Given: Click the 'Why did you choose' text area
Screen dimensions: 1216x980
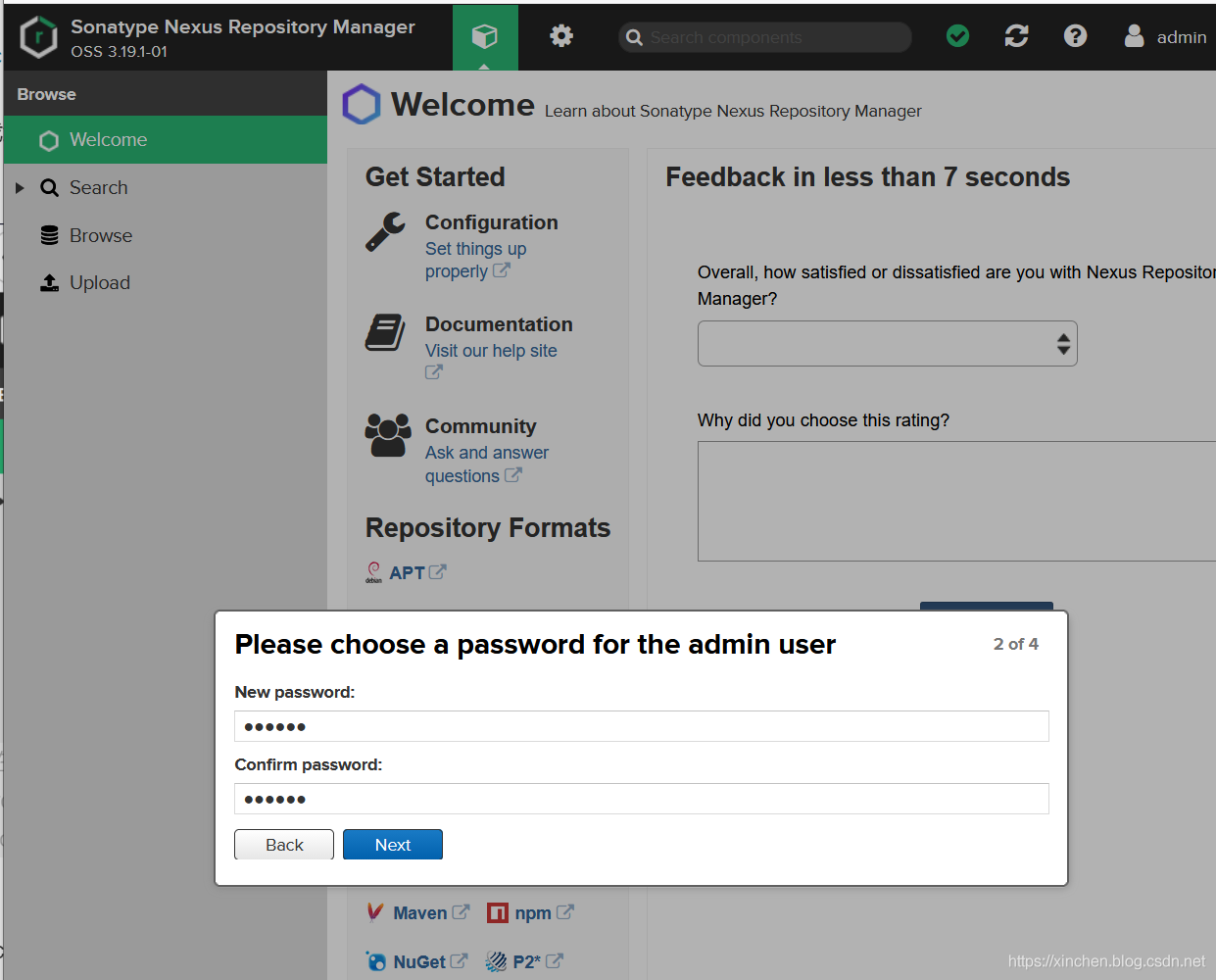Looking at the screenshot, I should pyautogui.click(x=956, y=501).
